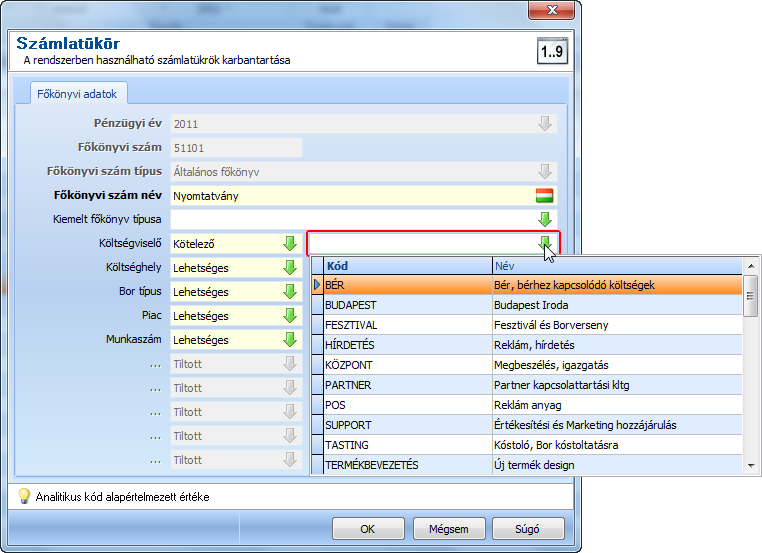Select the TASTING code entry

527,445
